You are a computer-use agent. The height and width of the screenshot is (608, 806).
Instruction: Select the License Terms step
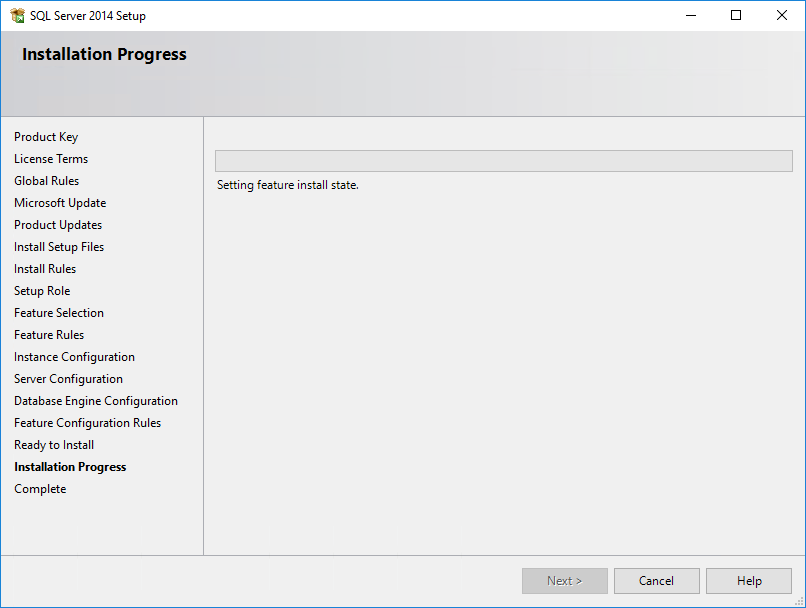[x=51, y=159]
